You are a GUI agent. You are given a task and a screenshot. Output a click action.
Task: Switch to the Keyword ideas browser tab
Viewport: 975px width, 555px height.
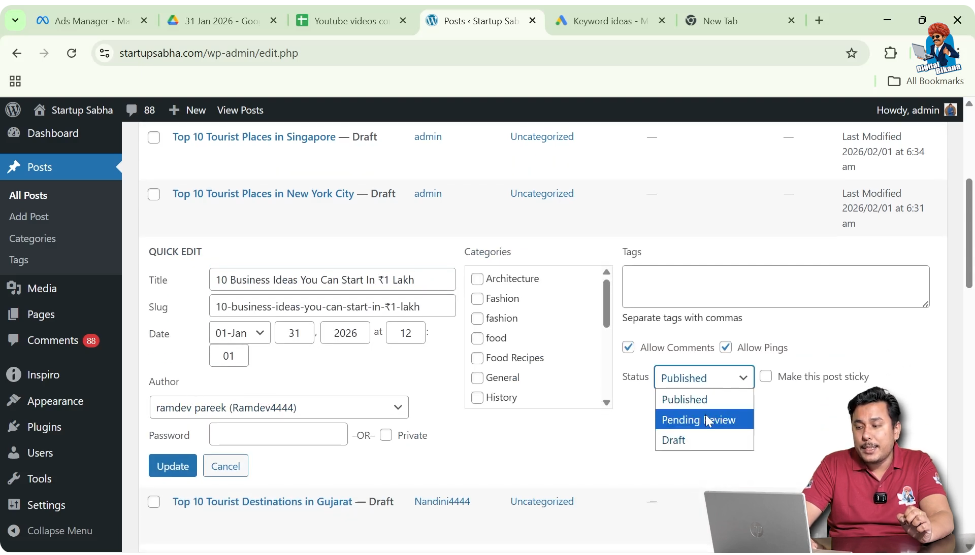(x=609, y=20)
